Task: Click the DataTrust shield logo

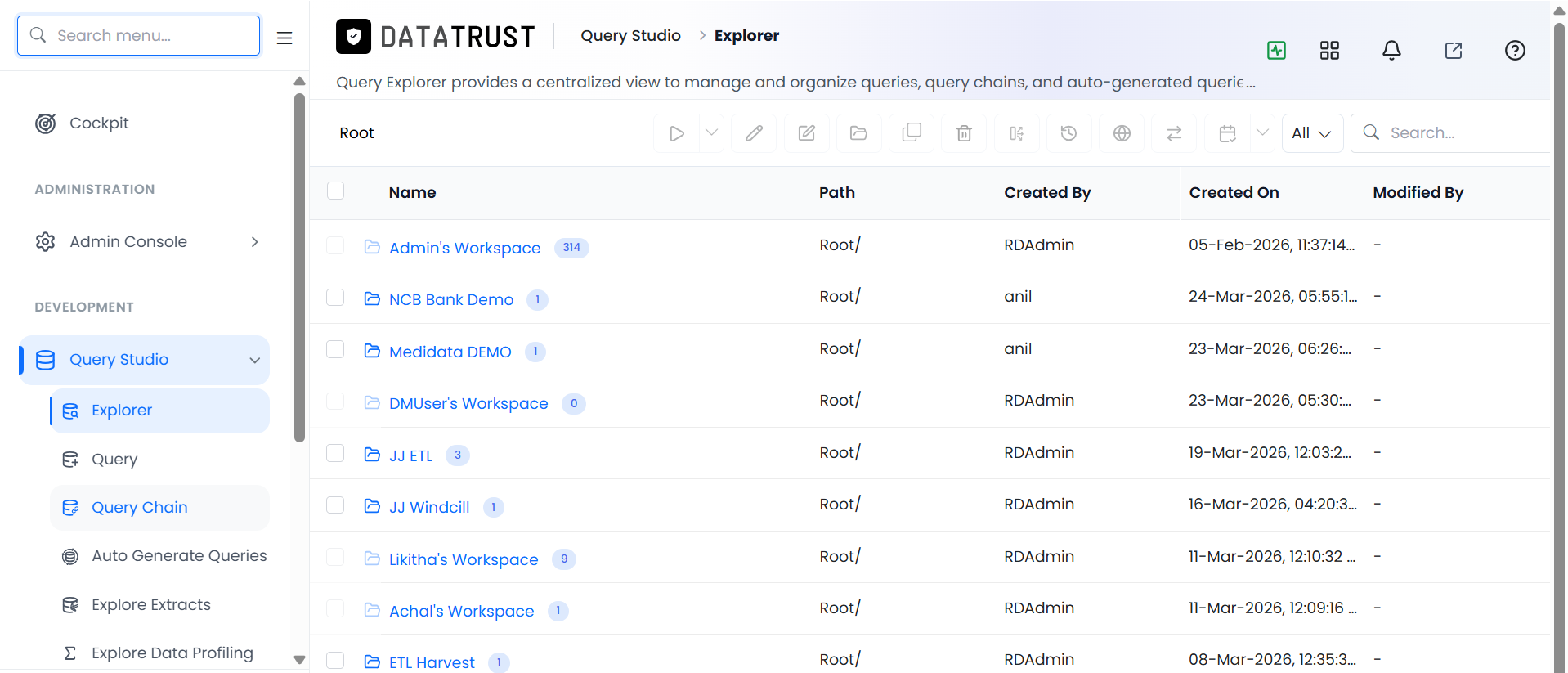Action: pyautogui.click(x=353, y=36)
